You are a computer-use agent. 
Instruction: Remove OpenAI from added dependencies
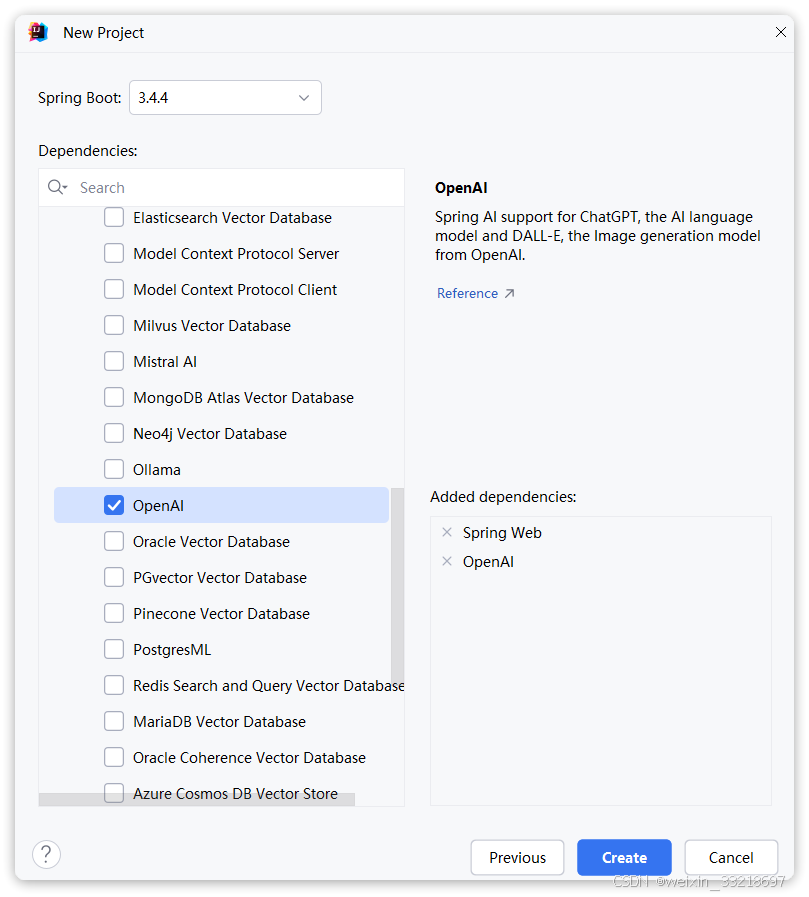tap(447, 561)
